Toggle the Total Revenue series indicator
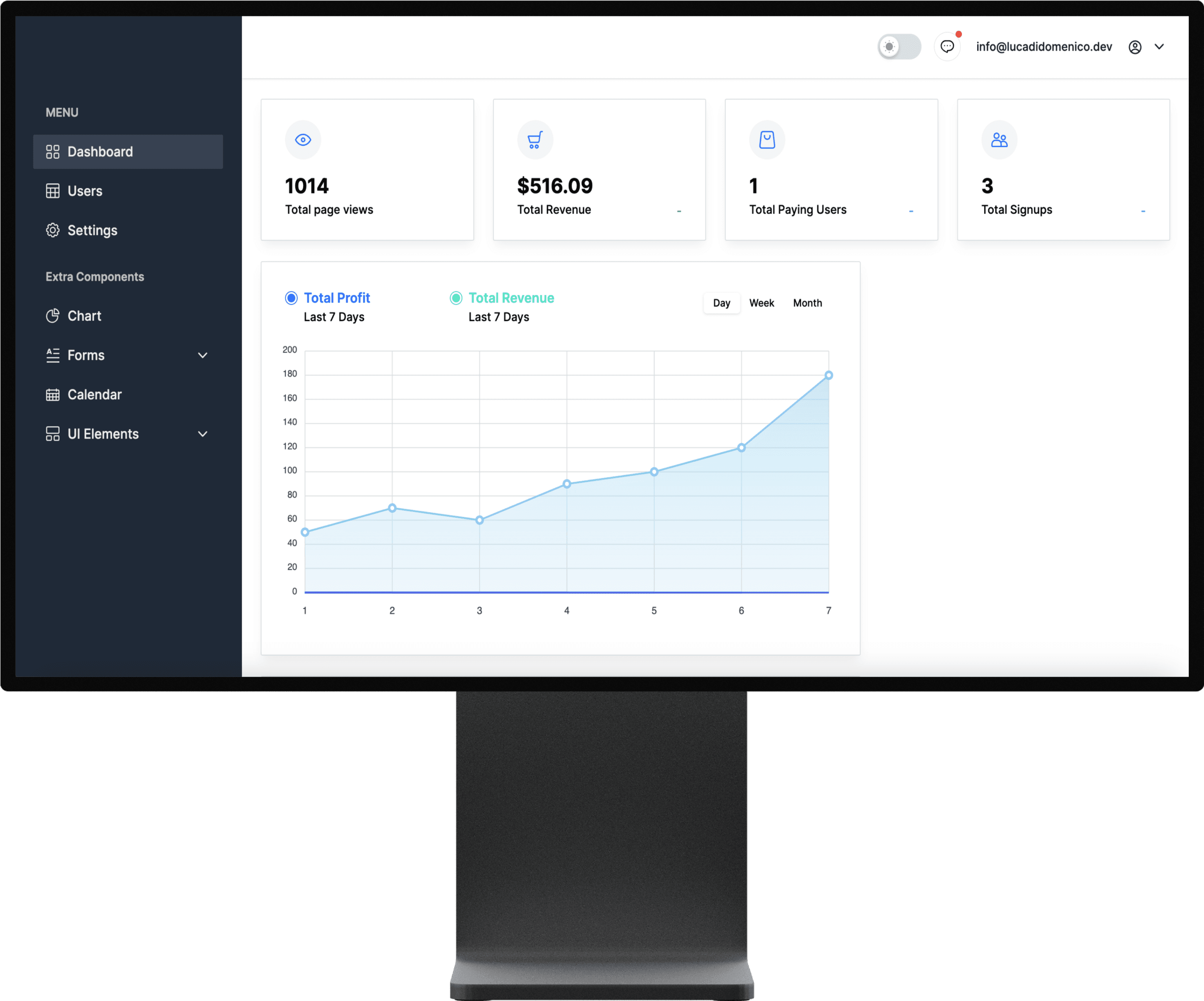Screen dimensions: 1204x1001 tap(456, 298)
